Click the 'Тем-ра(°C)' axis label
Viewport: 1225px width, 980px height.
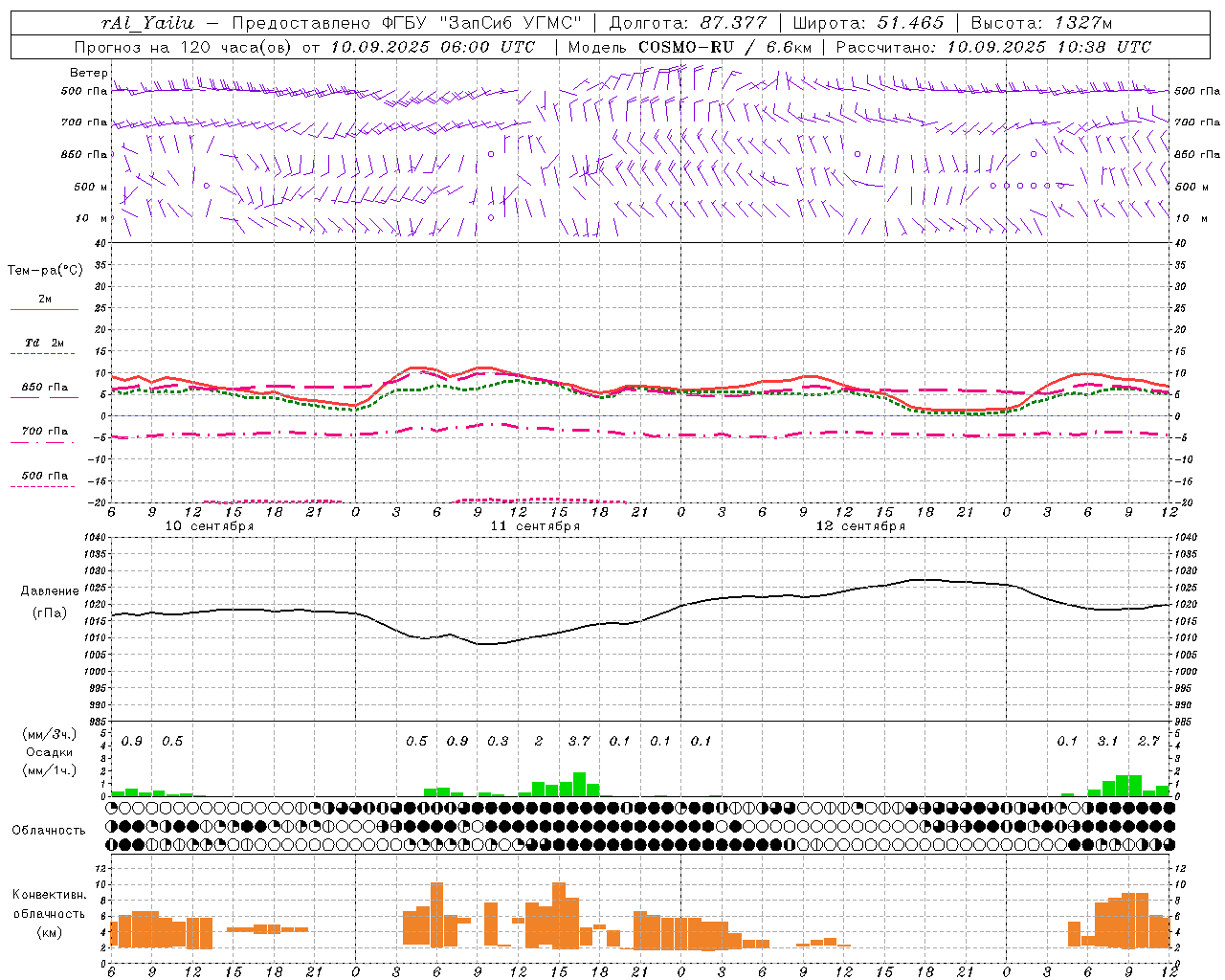click(x=45, y=271)
